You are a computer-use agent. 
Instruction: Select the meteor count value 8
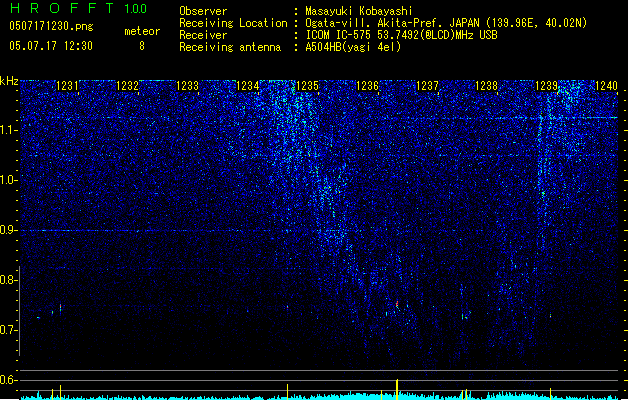tap(142, 46)
